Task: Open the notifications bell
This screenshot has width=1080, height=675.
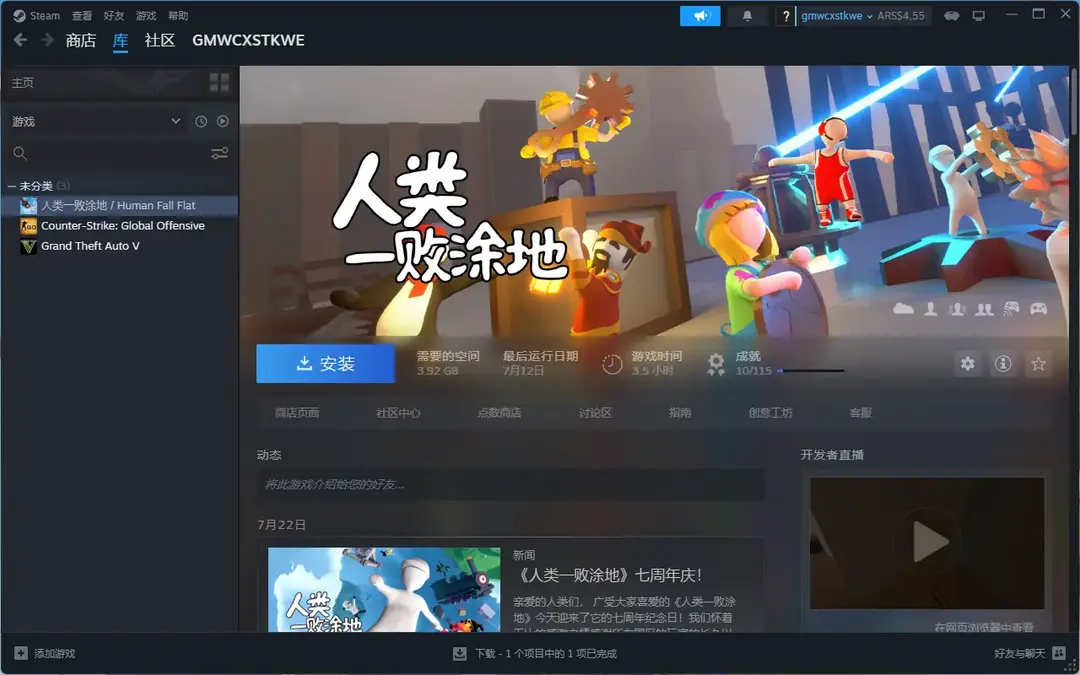Action: (747, 16)
